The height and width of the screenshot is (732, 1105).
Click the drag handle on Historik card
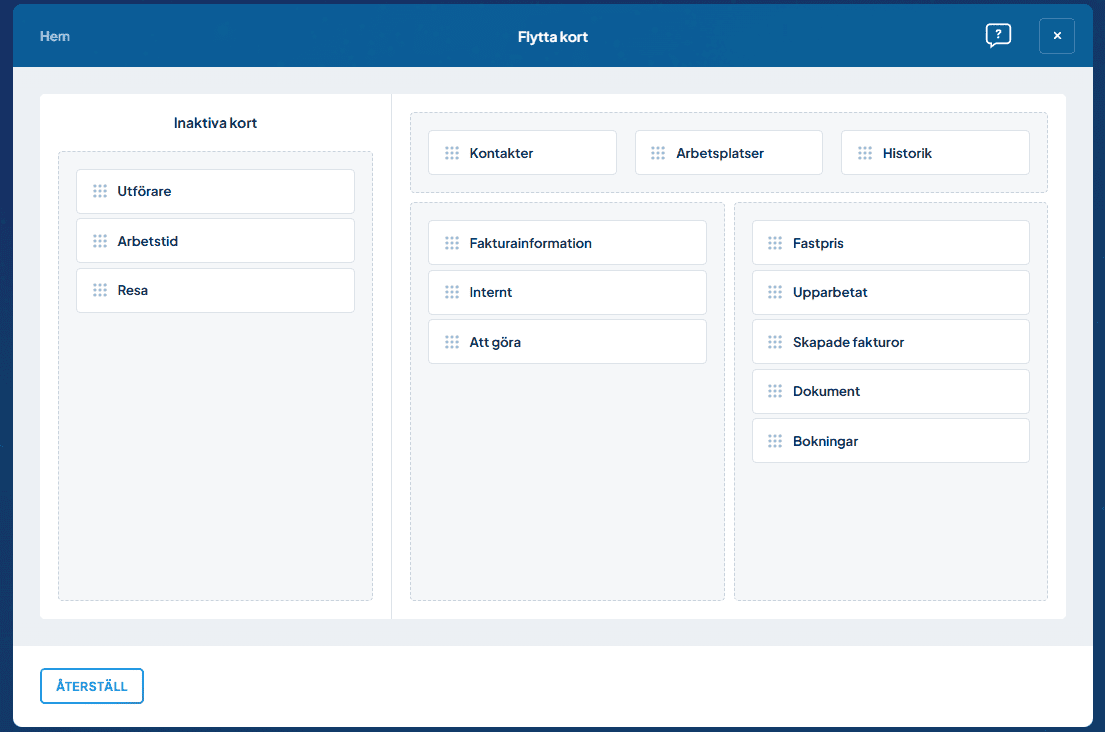click(x=865, y=153)
